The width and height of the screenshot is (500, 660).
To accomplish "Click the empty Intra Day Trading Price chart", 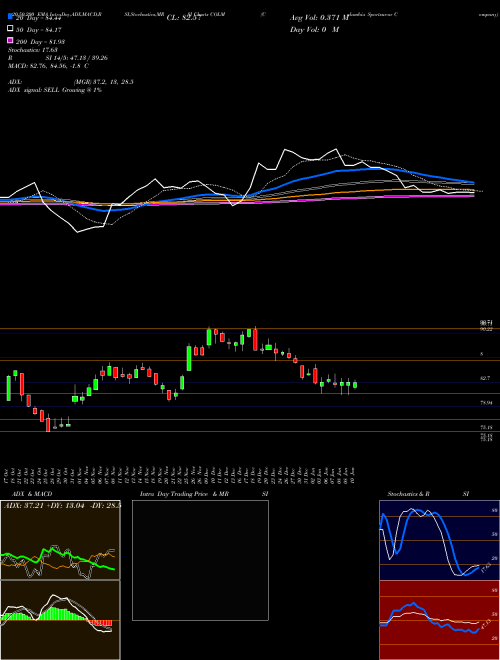I will coord(200,560).
